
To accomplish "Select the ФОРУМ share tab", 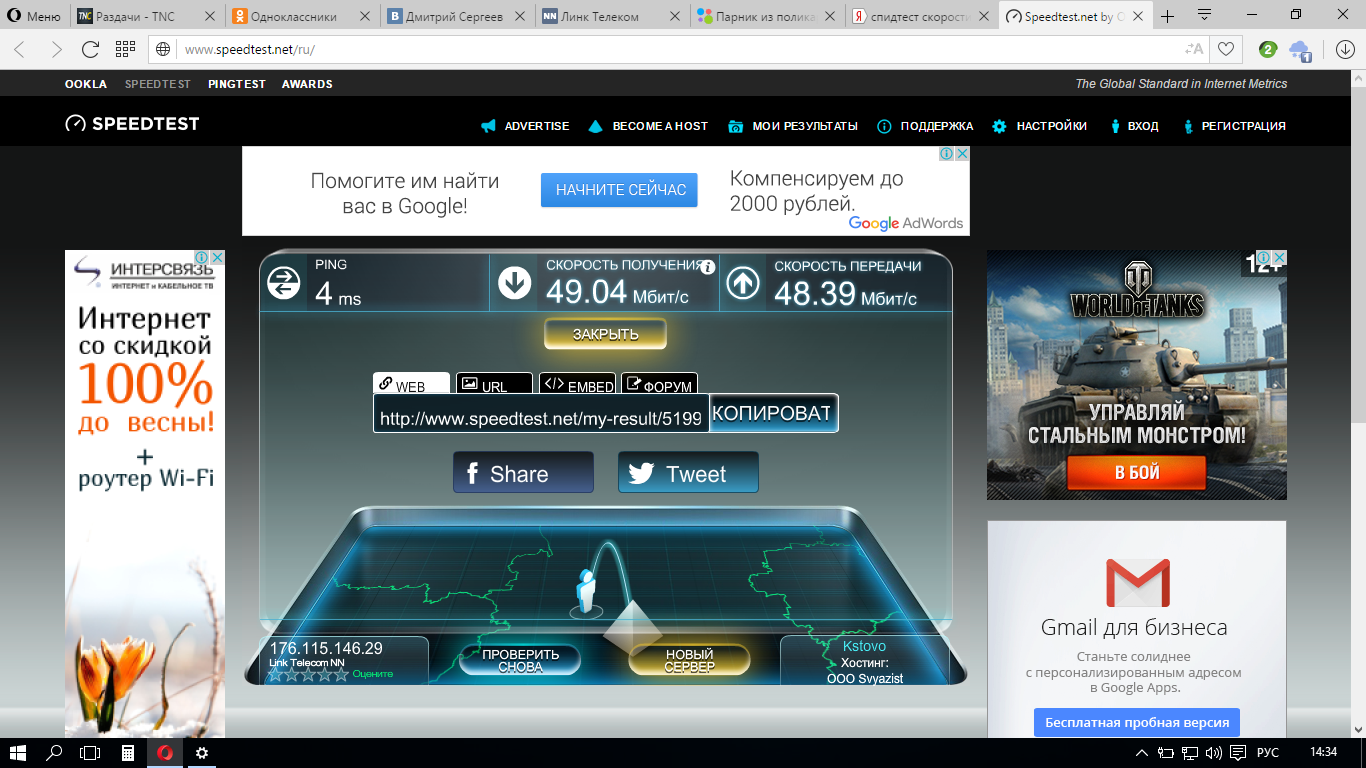I will 659,385.
